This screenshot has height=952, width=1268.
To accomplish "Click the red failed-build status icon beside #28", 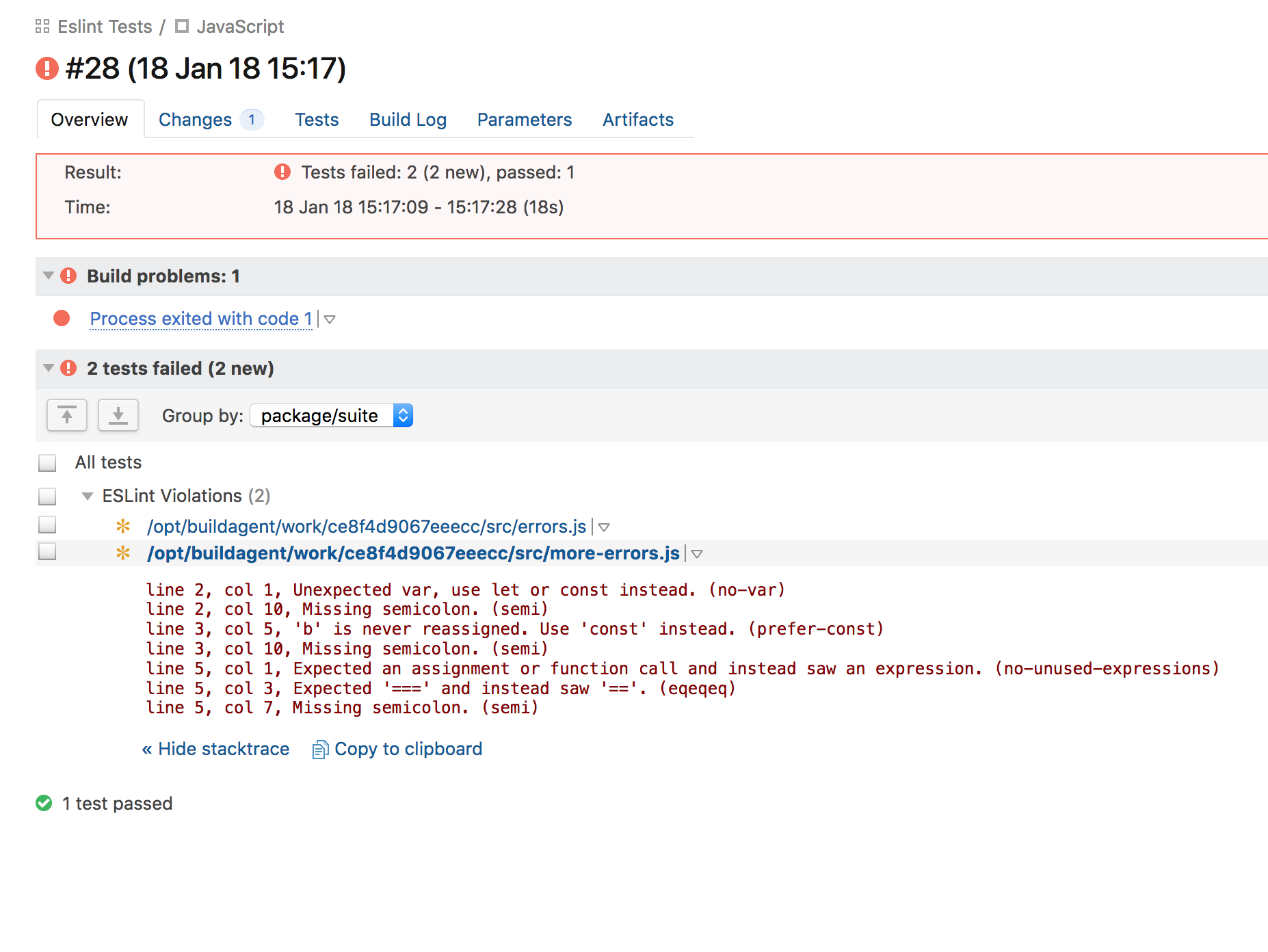I will [47, 68].
